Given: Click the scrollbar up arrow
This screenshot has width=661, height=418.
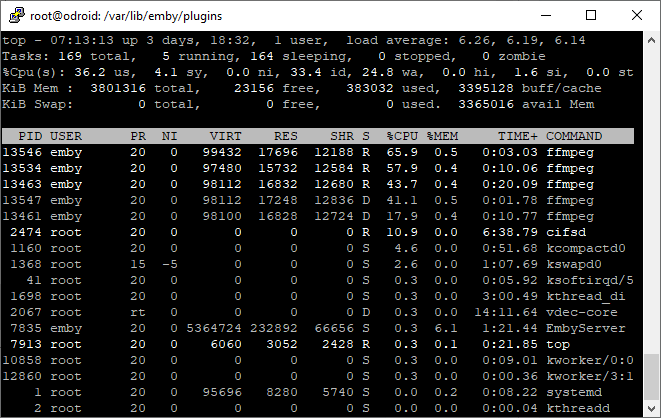Looking at the screenshot, I should coord(651,40).
